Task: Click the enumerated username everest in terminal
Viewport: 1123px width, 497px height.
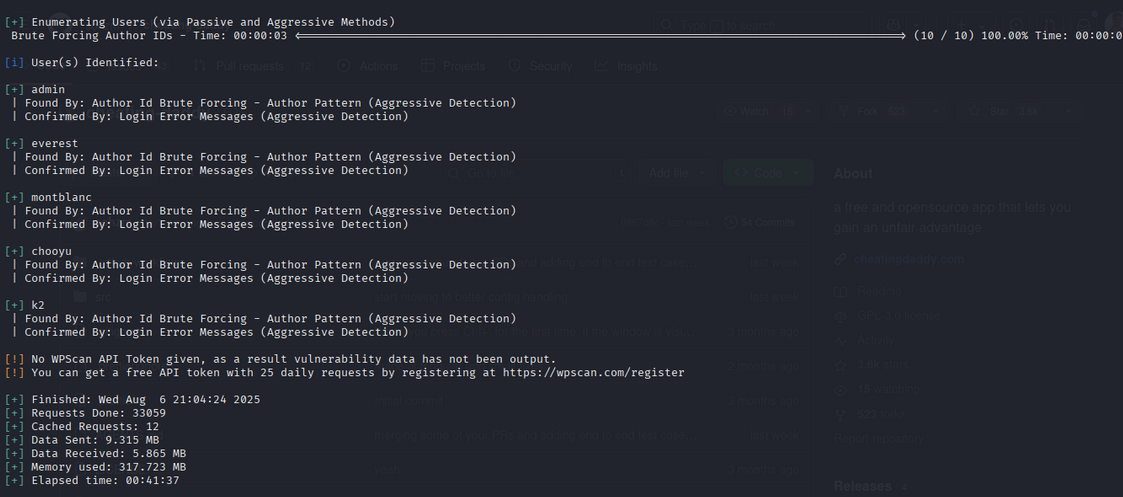Action: (54, 143)
